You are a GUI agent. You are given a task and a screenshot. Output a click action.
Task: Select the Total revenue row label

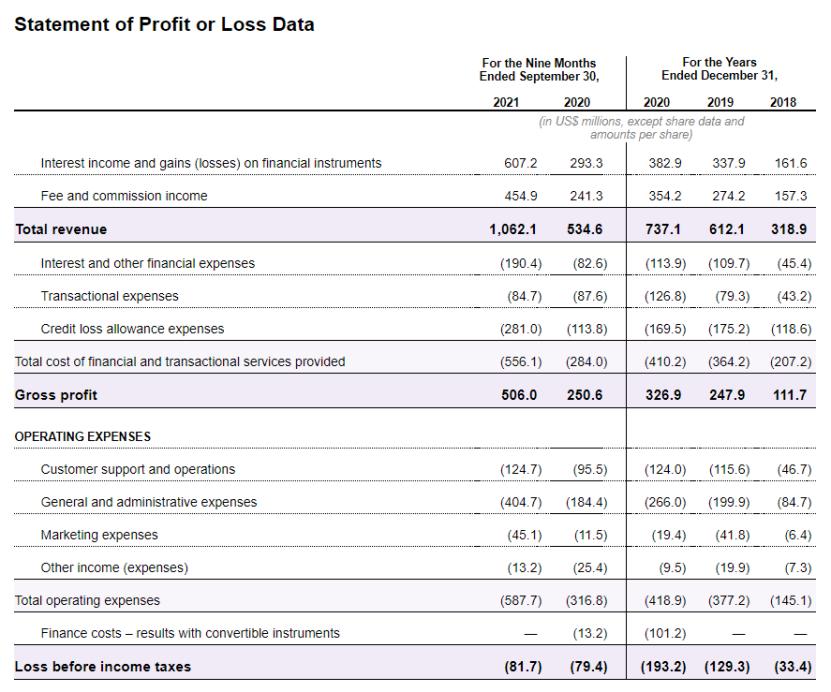click(61, 229)
